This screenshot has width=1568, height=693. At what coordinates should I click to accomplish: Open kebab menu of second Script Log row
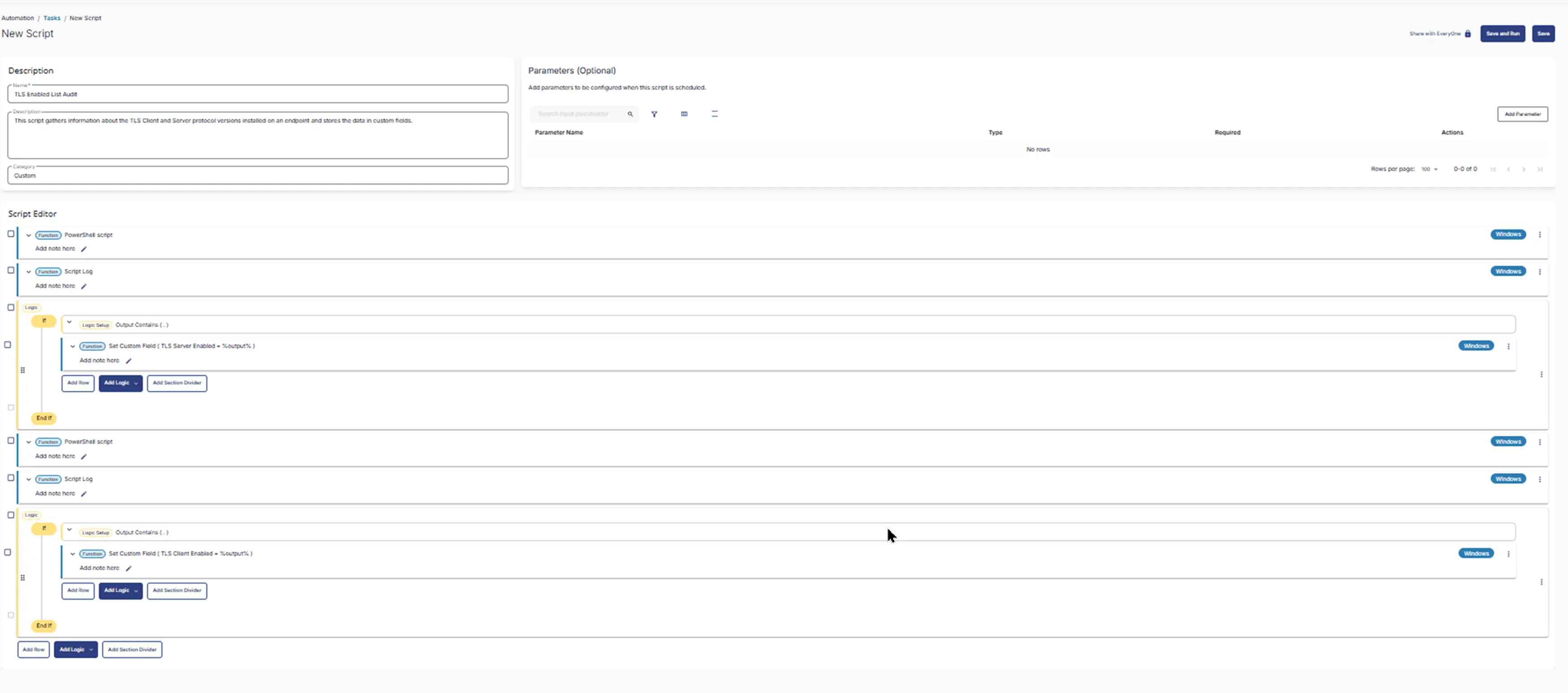point(1540,480)
